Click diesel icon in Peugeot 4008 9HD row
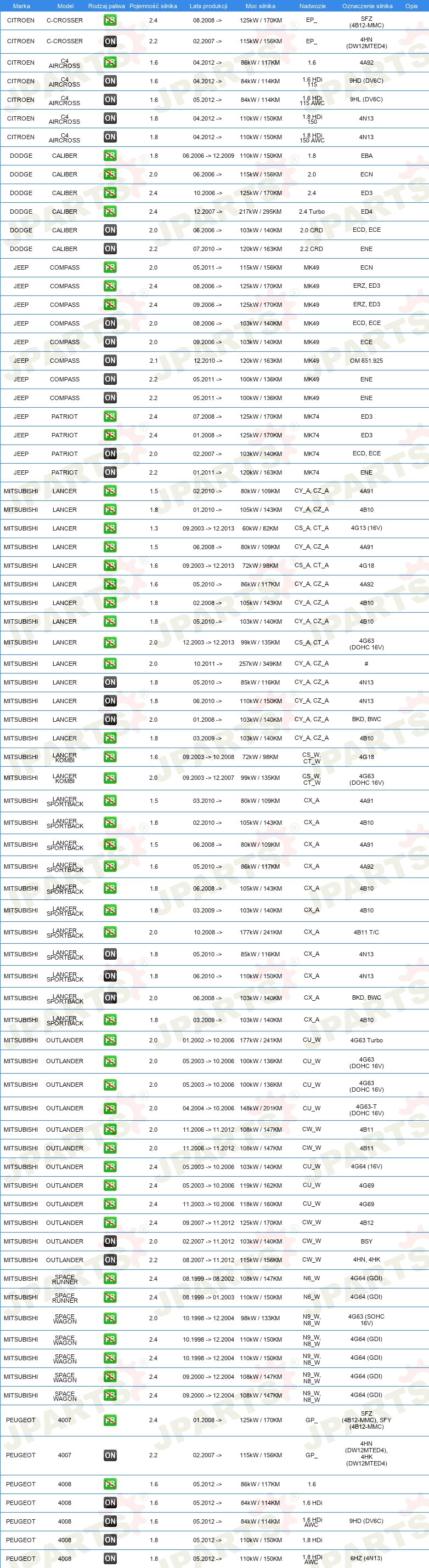 pos(110,1521)
